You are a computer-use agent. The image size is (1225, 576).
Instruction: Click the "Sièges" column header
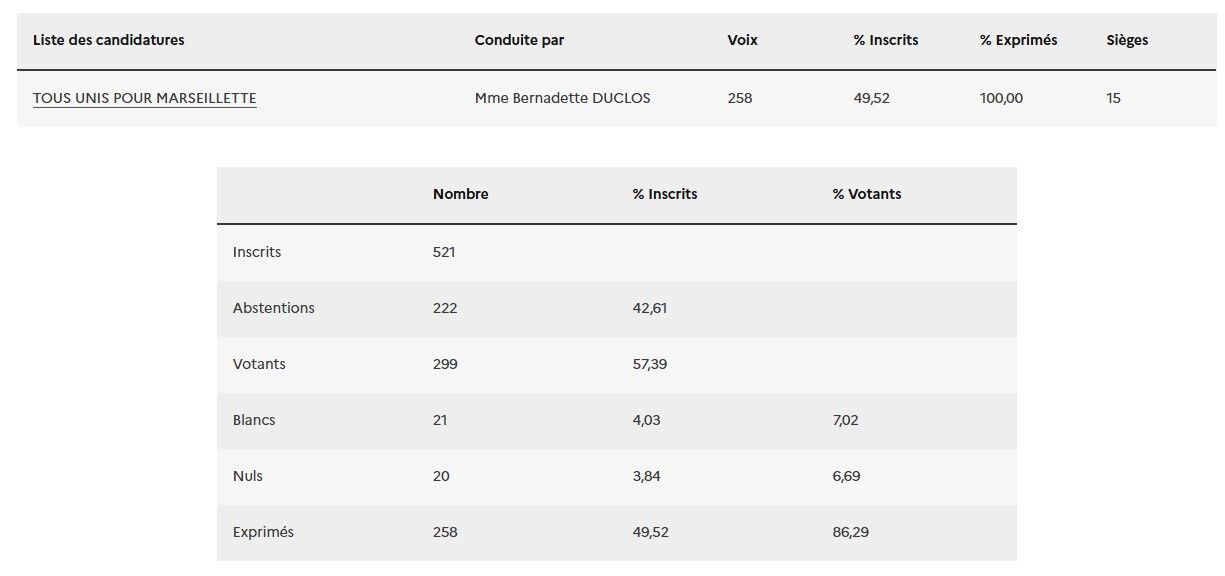click(1127, 40)
